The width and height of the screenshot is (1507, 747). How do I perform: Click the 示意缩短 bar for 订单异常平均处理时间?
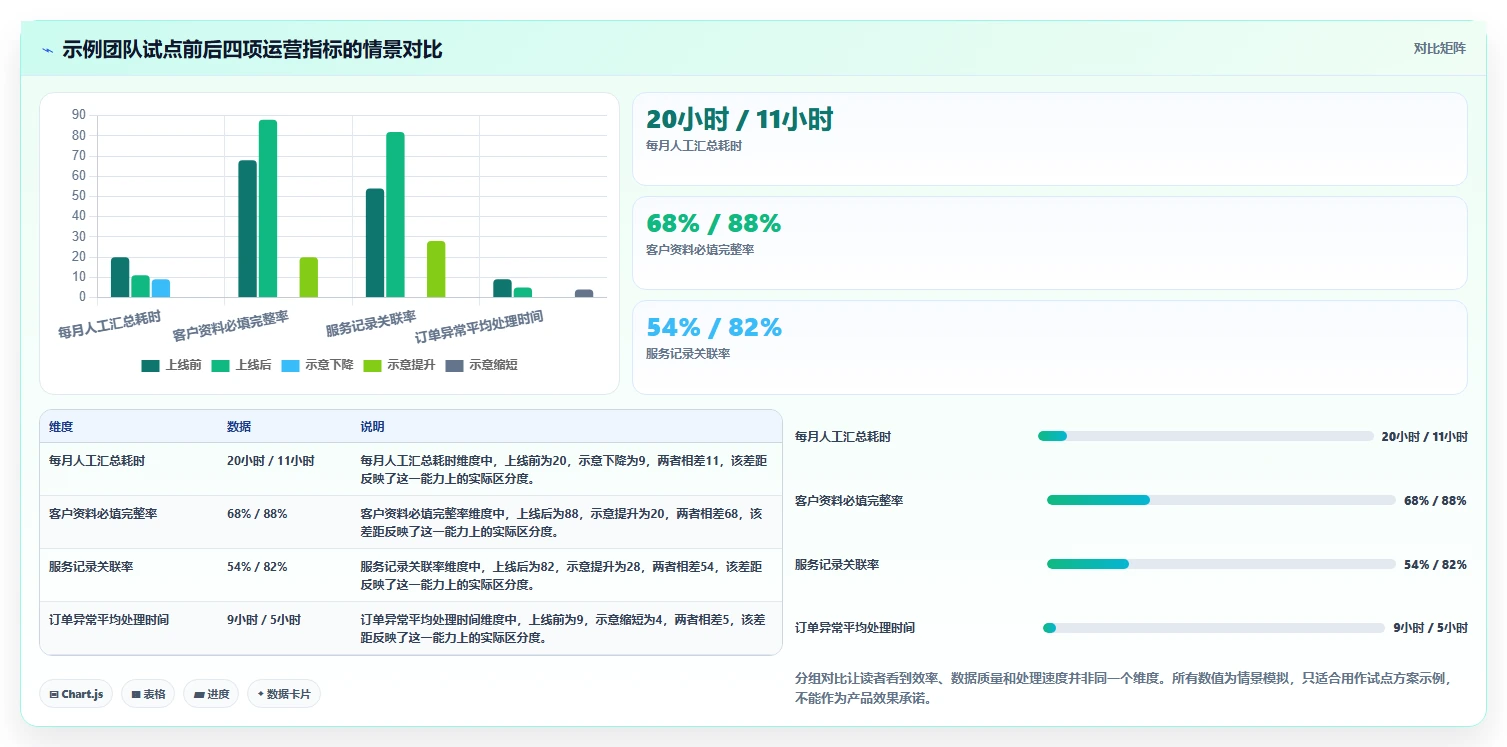(x=584, y=293)
